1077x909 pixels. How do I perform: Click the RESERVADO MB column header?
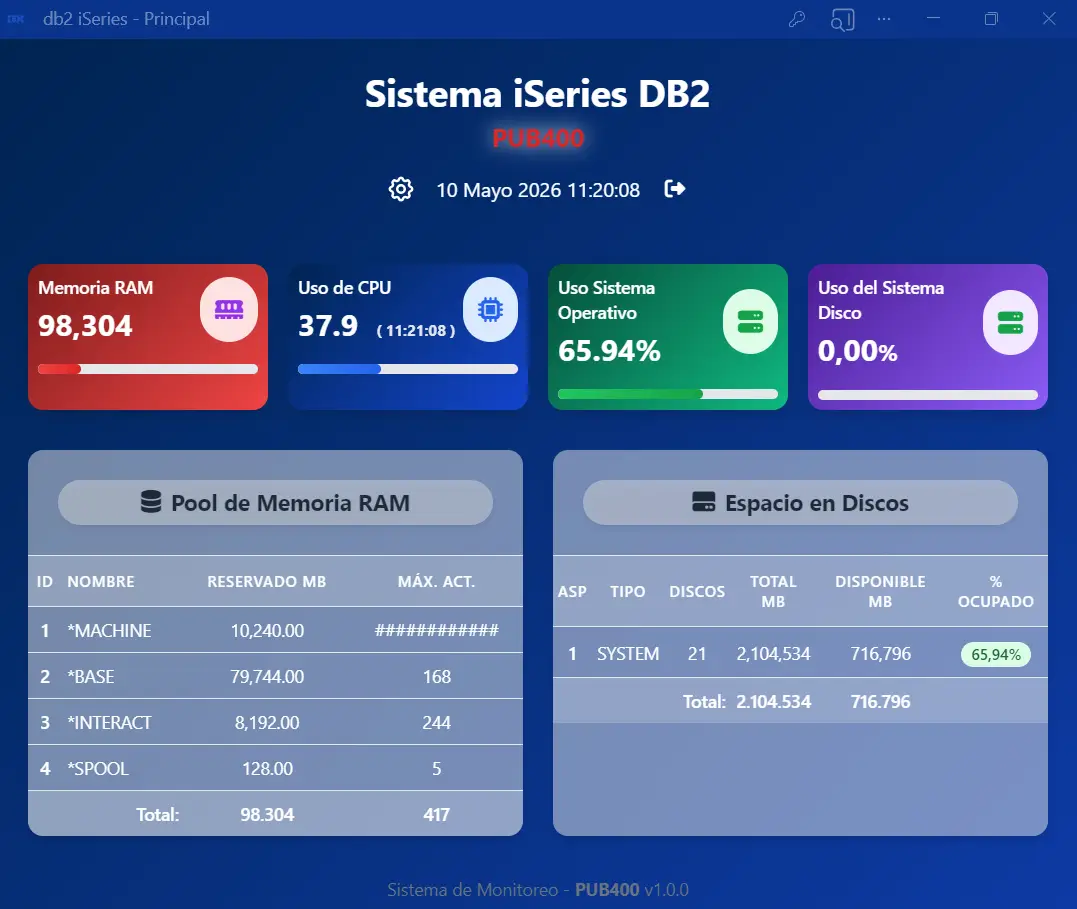tap(267, 581)
